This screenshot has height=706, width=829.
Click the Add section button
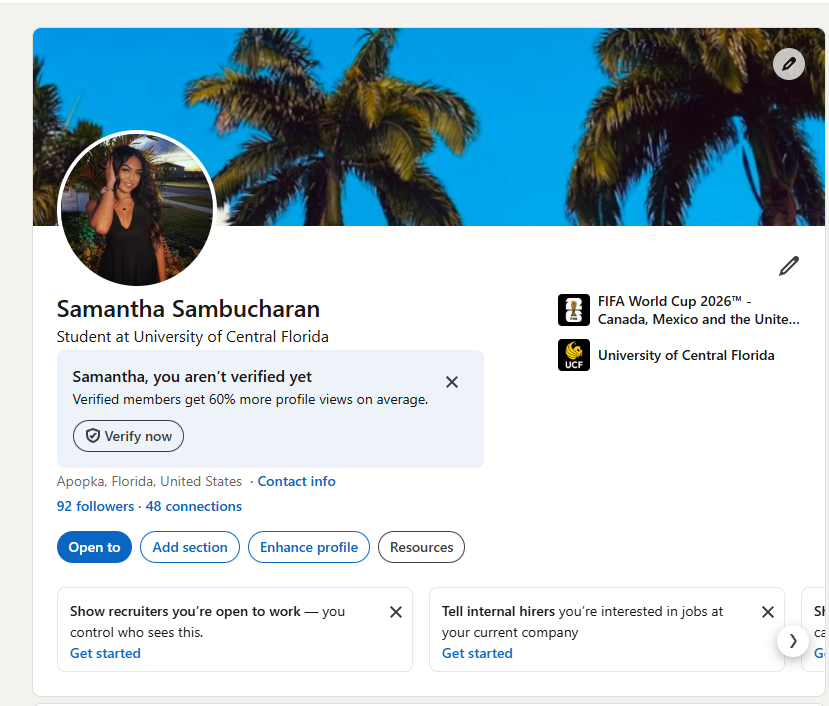(190, 547)
